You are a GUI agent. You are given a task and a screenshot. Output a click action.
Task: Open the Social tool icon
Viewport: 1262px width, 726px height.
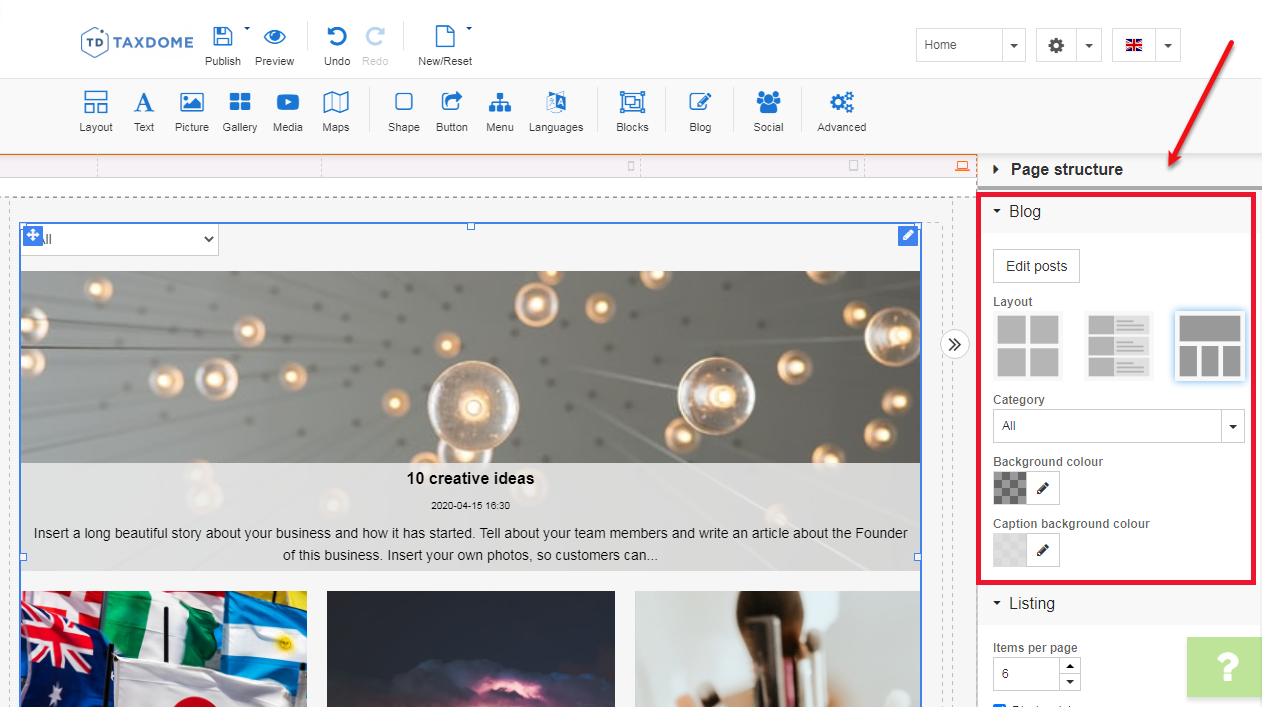tap(768, 102)
